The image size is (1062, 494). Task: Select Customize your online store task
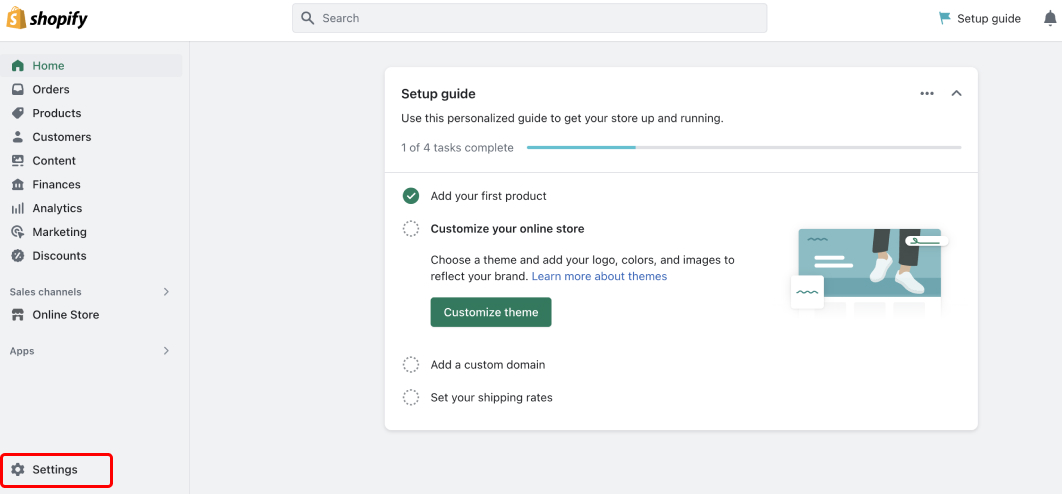(507, 229)
